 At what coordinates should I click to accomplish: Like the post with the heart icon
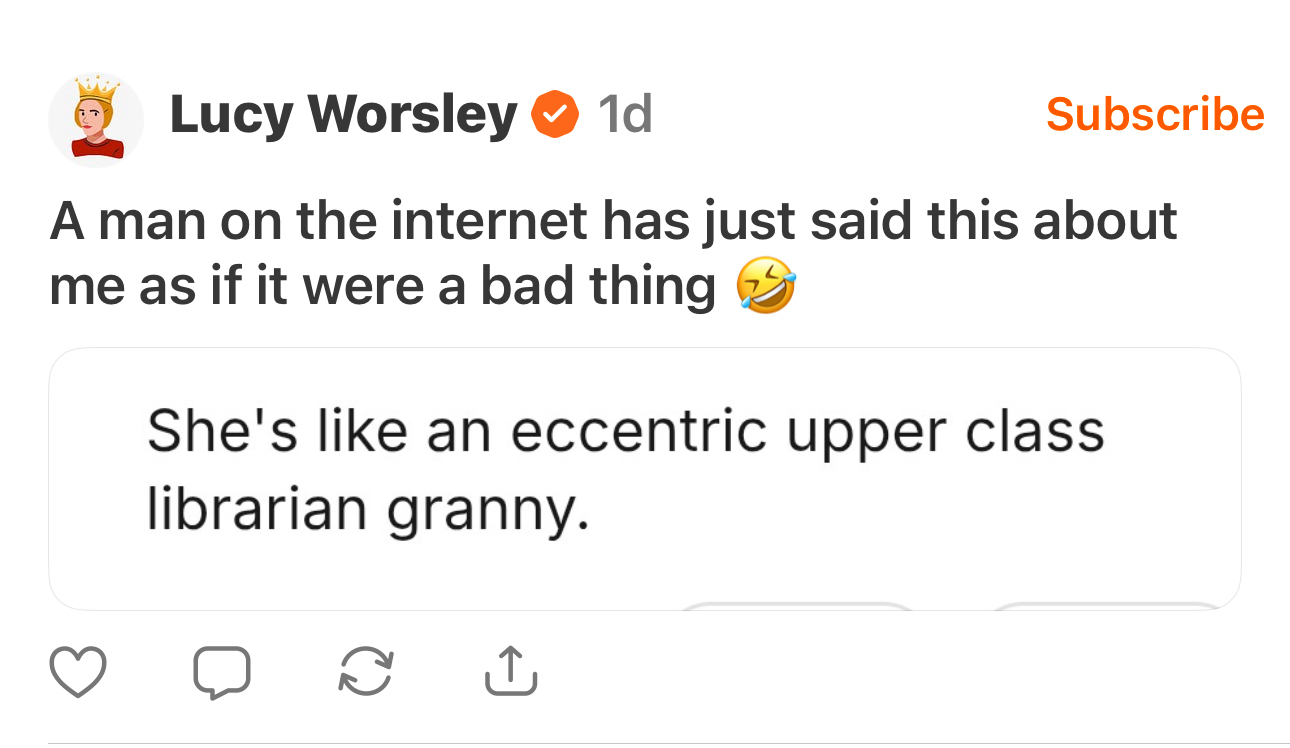77,672
